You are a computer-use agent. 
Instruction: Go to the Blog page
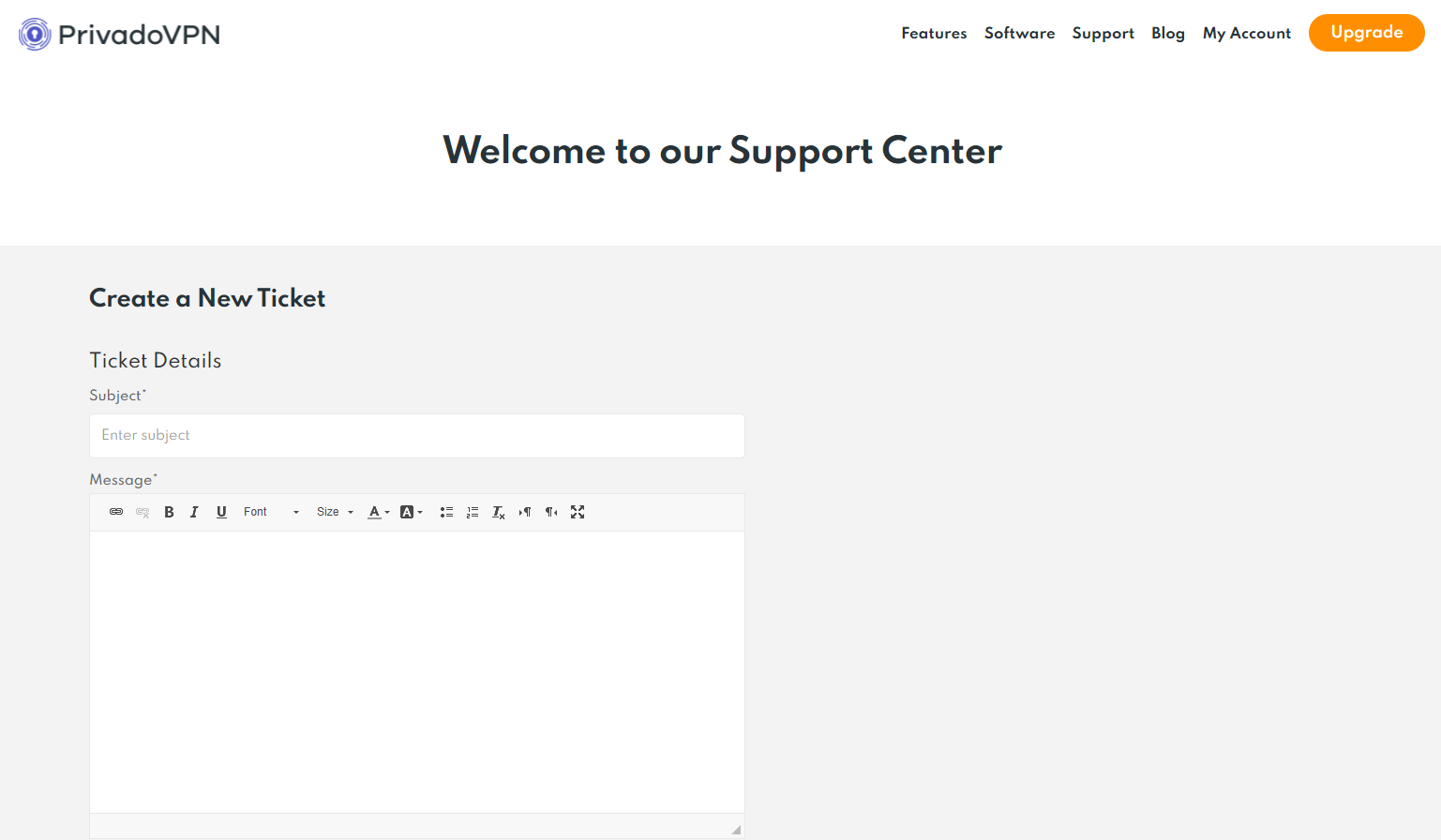pos(1168,34)
